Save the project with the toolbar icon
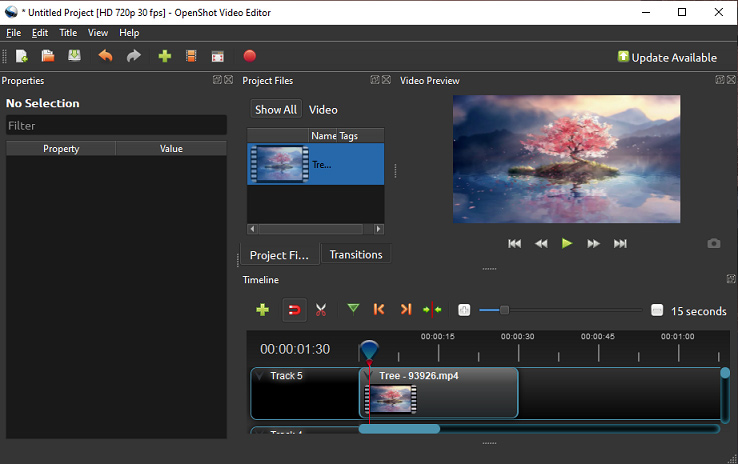The height and width of the screenshot is (464, 738). click(74, 56)
